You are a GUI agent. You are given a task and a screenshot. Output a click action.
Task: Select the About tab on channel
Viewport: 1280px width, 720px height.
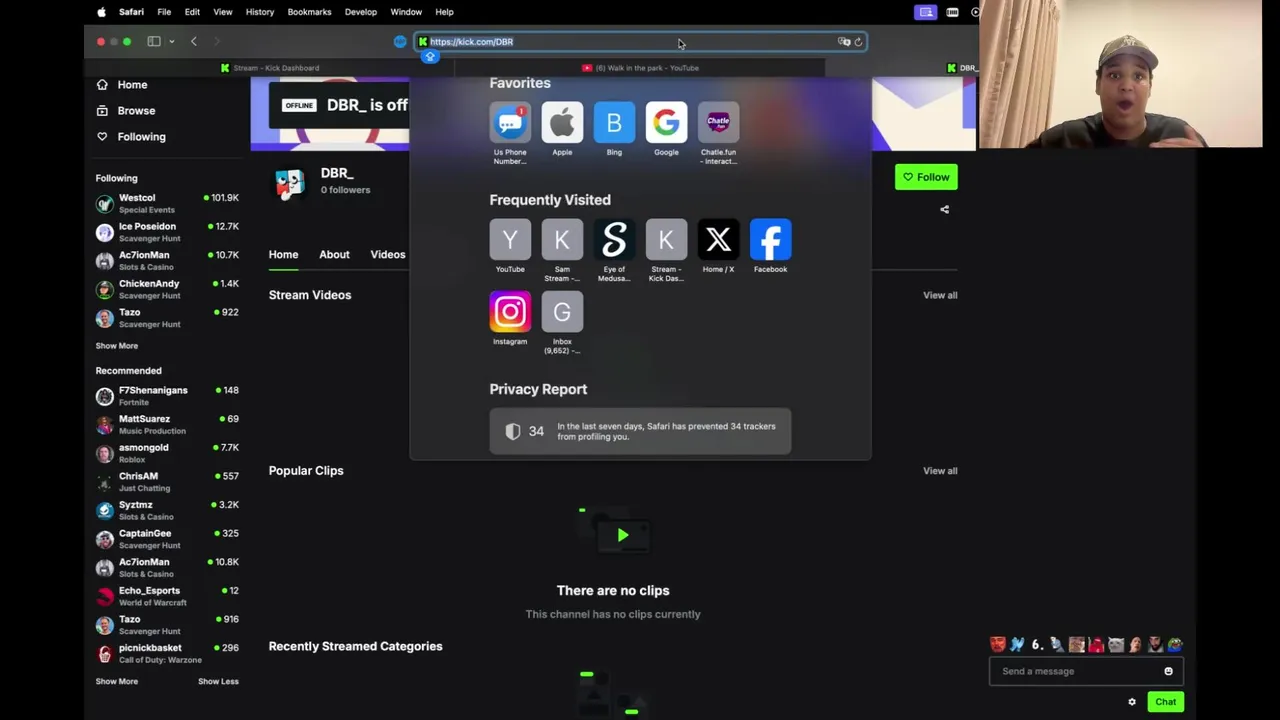pyautogui.click(x=334, y=255)
